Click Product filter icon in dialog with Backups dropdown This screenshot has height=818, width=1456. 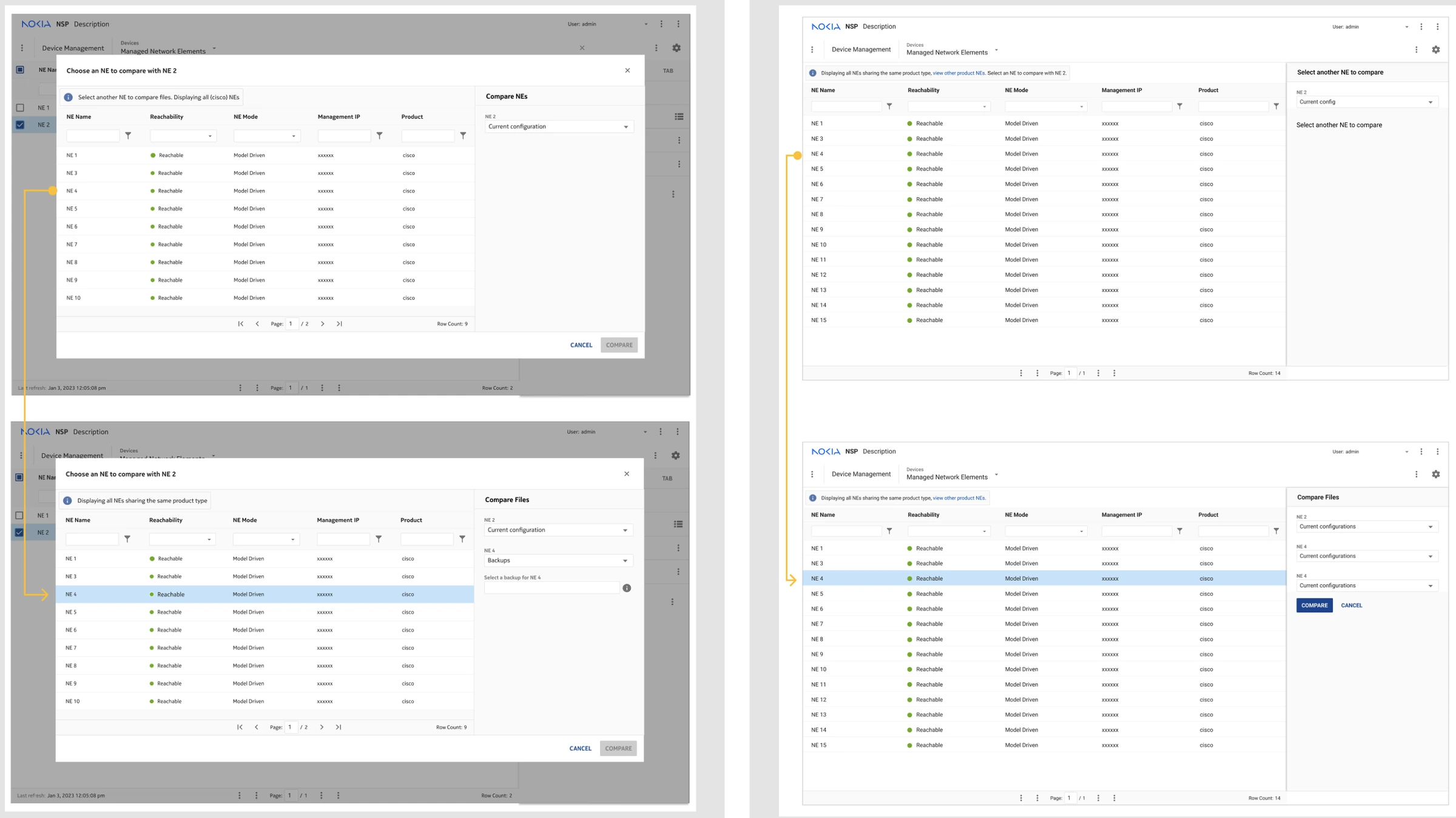click(462, 539)
